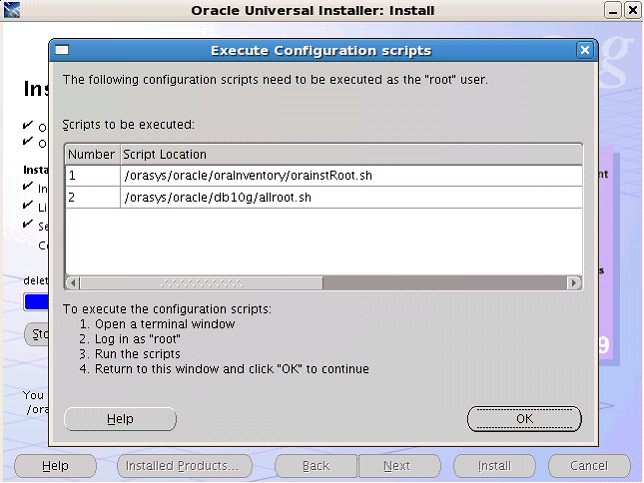Select number cell 1 in scripts table
644x483 pixels.
point(93,176)
